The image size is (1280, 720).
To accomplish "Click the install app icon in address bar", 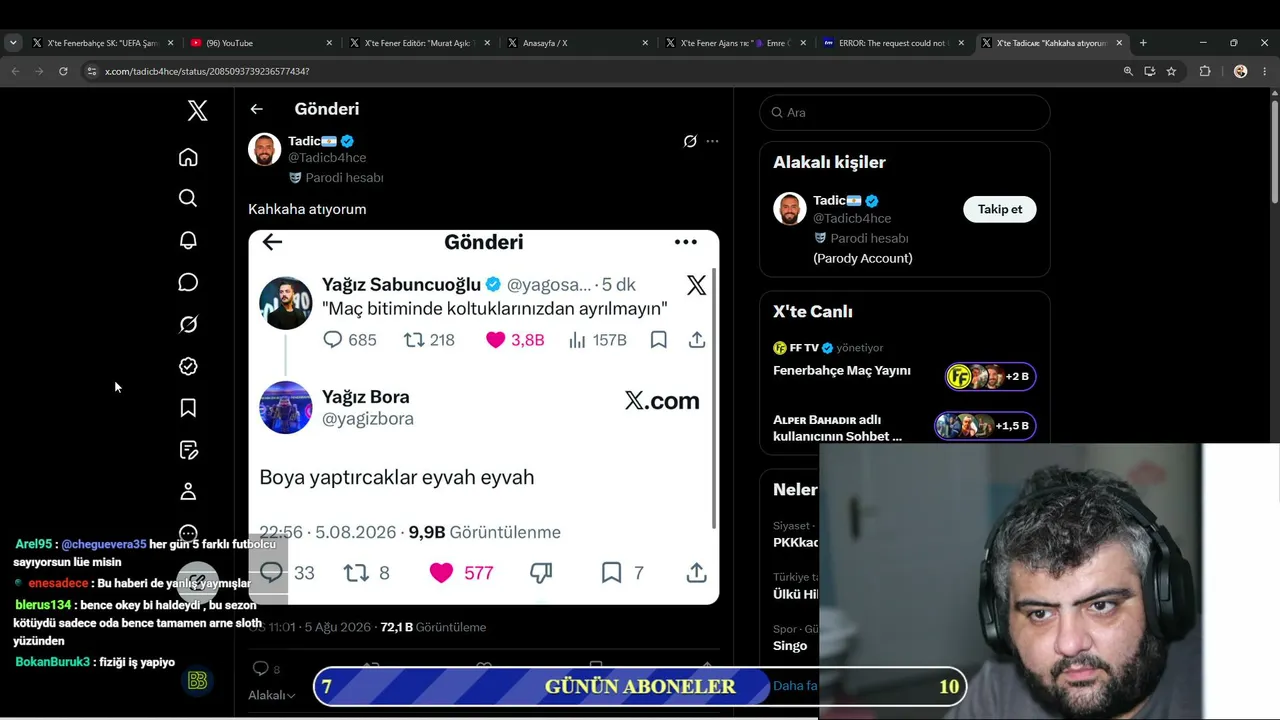I will click(x=1150, y=71).
